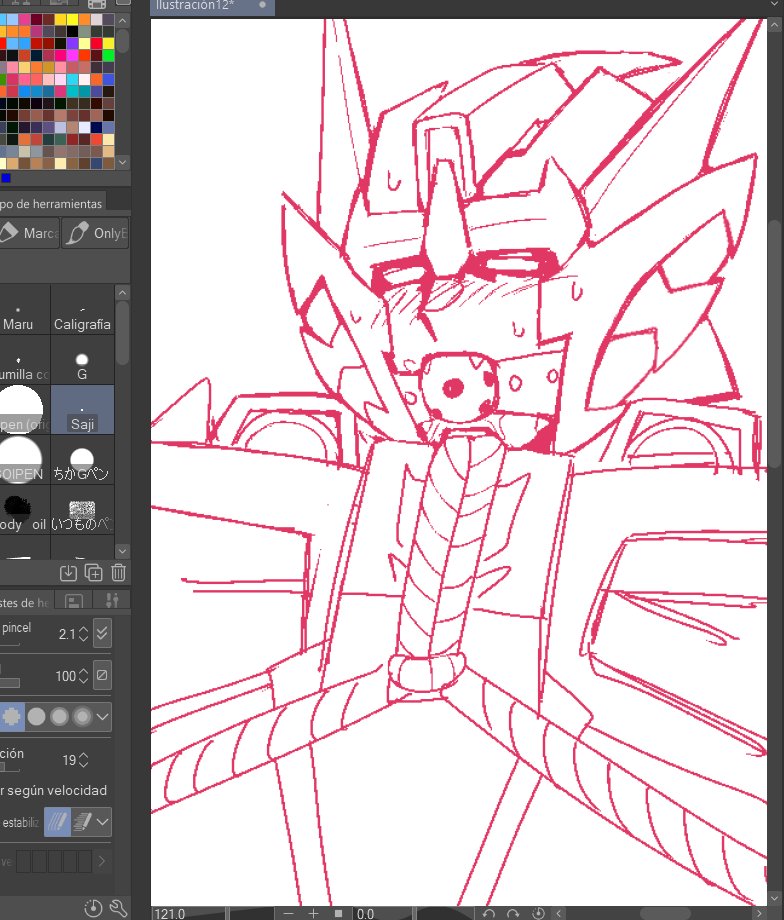Select no anti-aliasing option
This screenshot has height=920, width=784.
(x=12, y=716)
